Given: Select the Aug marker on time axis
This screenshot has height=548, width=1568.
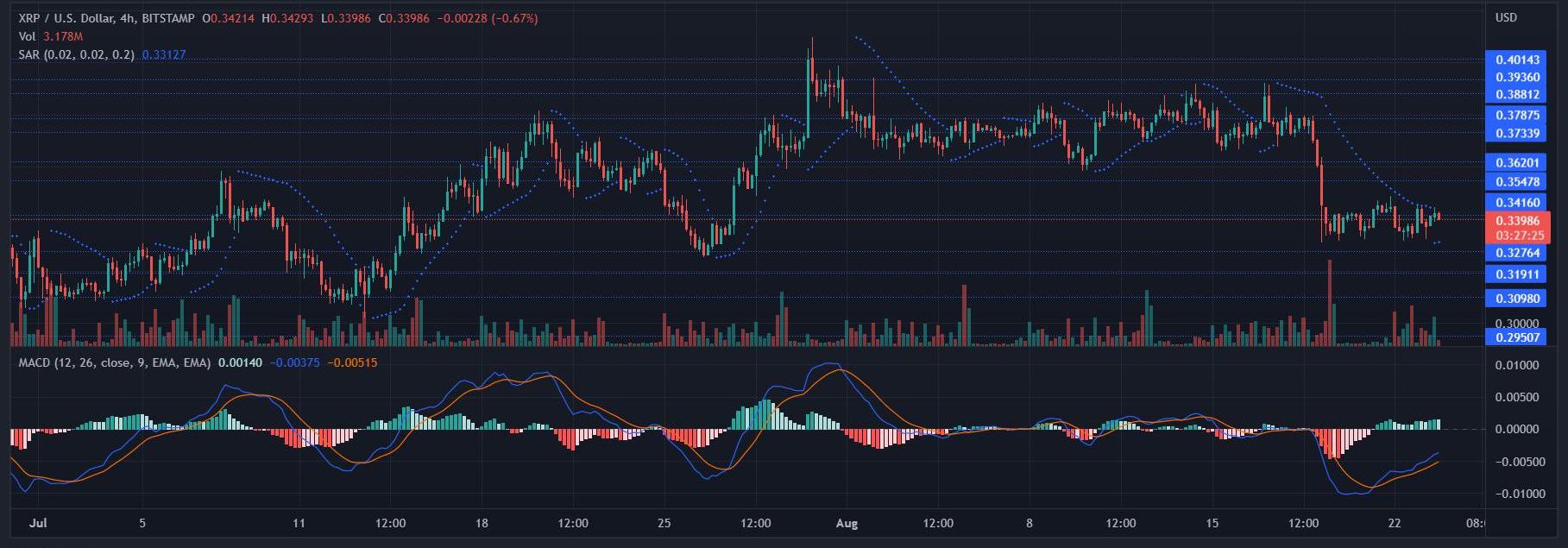Looking at the screenshot, I should pyautogui.click(x=847, y=523).
